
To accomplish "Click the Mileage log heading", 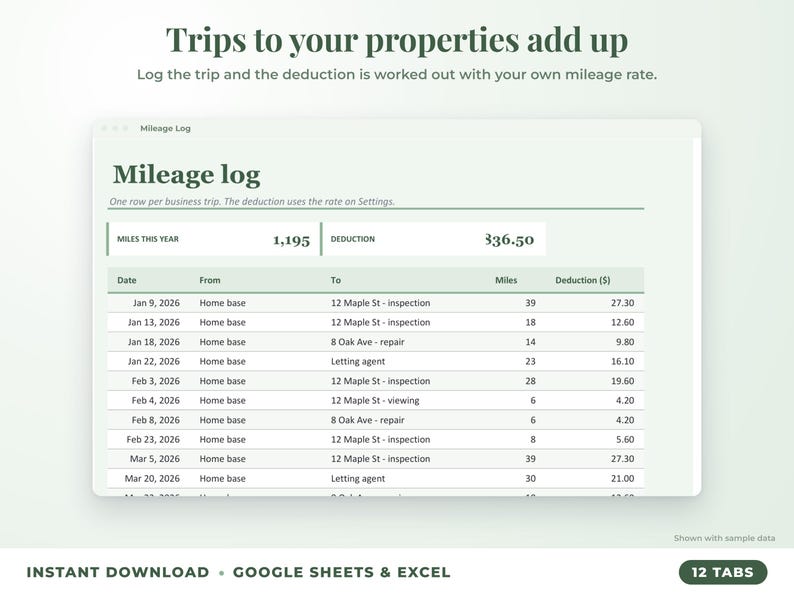I will click(x=186, y=175).
